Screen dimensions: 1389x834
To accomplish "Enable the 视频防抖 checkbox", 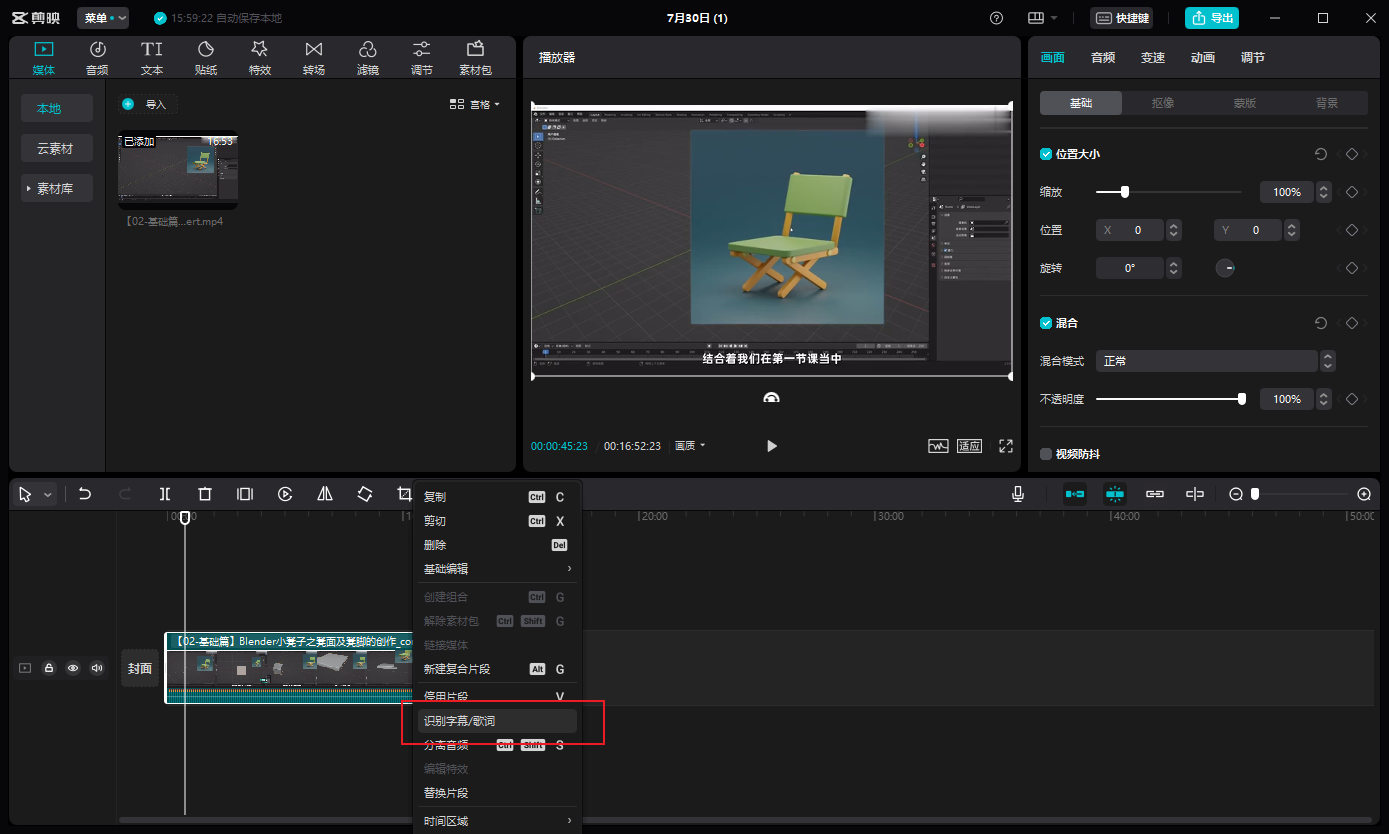I will click(1046, 454).
